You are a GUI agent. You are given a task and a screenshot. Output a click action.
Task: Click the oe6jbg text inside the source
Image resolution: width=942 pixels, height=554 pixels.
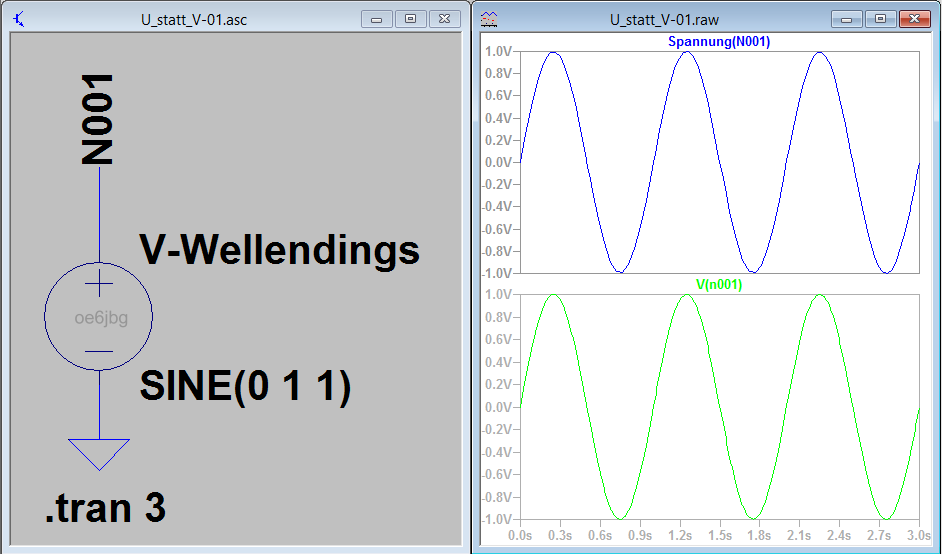pyautogui.click(x=101, y=318)
